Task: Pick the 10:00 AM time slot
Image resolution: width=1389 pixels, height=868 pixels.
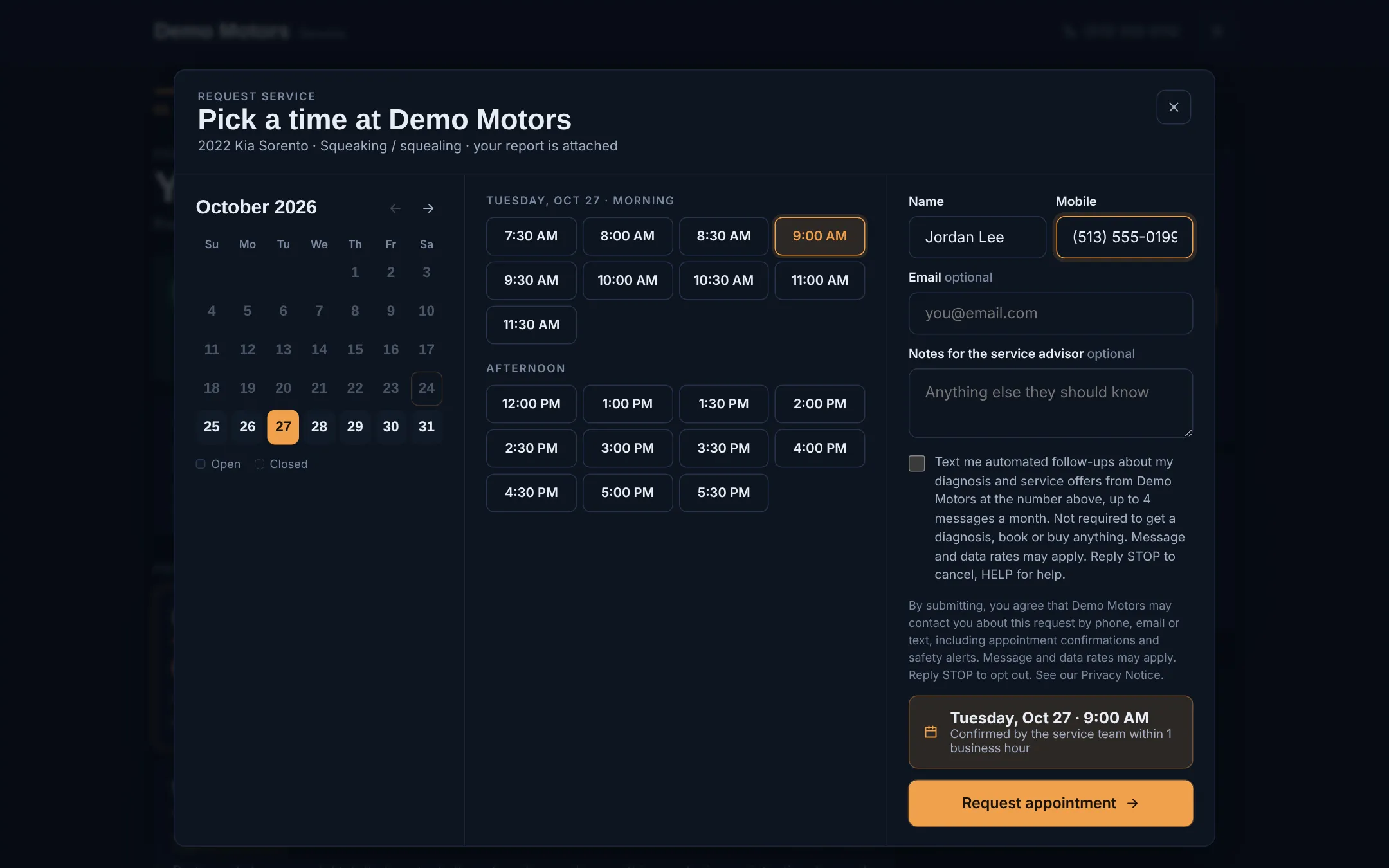Action: point(628,280)
